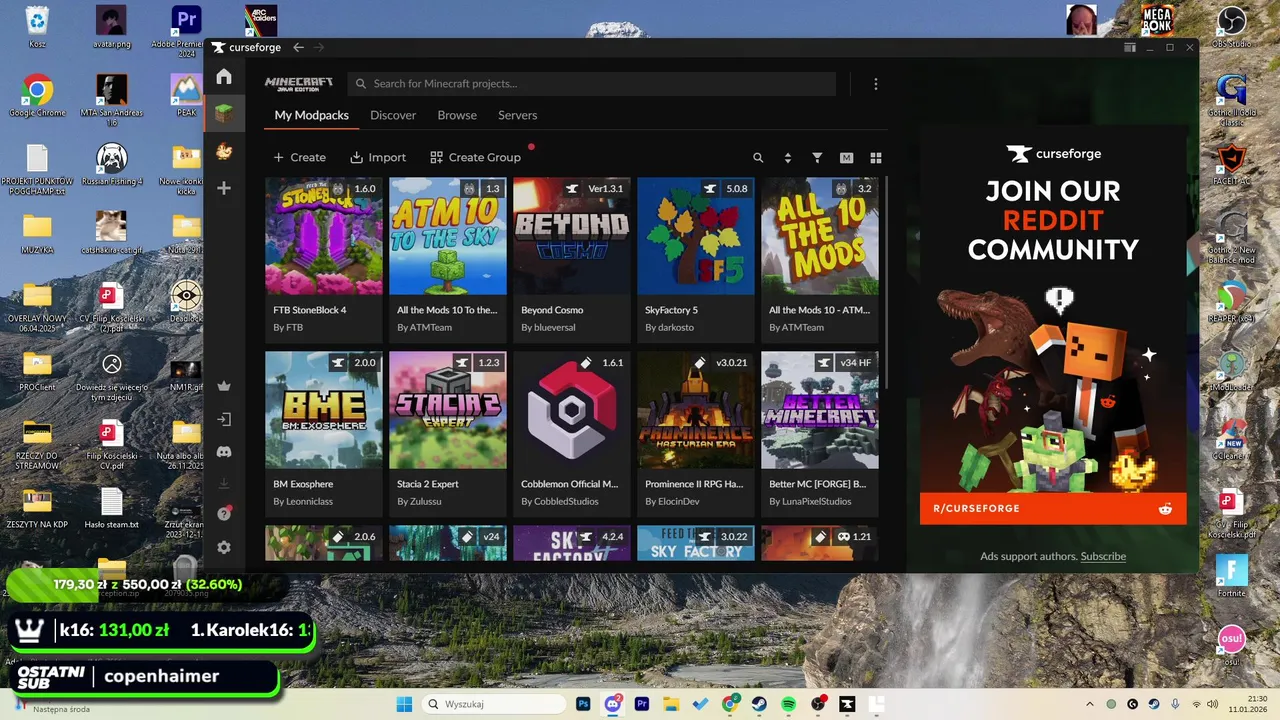Toggle the M medium view icon
Viewport: 1280px width, 720px height.
(x=846, y=158)
